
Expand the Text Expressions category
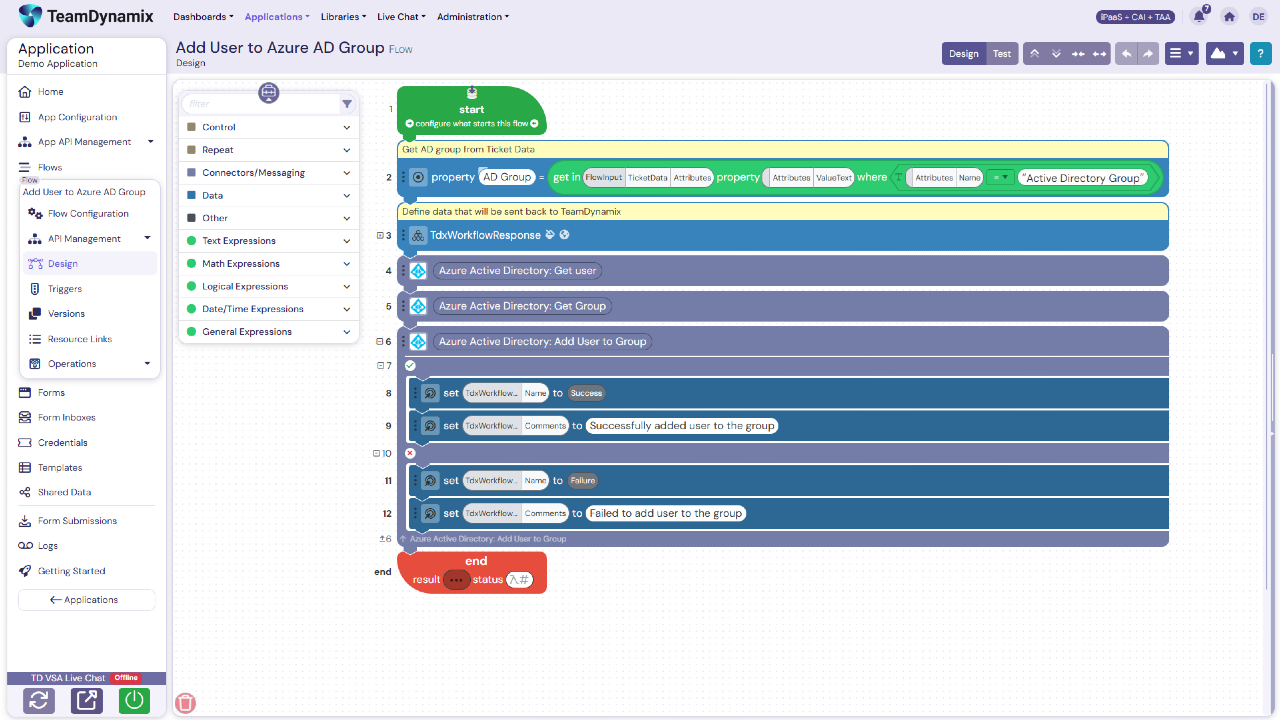[268, 241]
